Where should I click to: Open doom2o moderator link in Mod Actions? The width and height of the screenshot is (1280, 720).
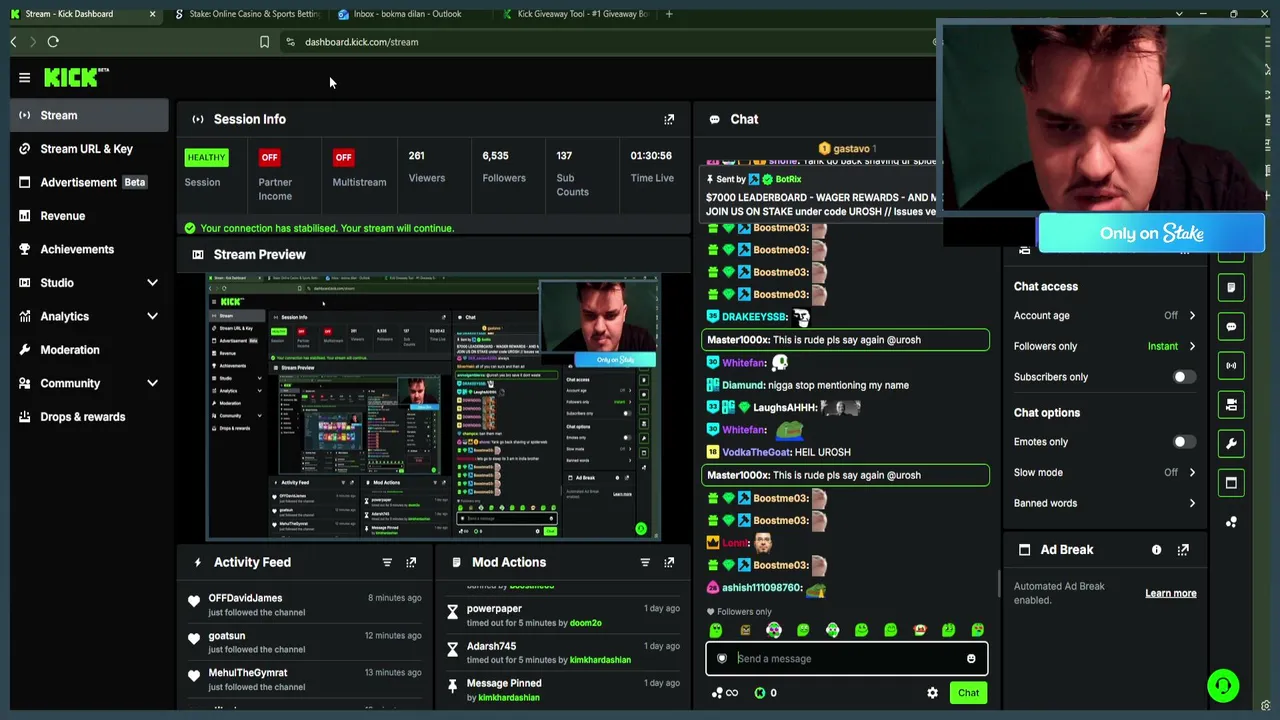(586, 623)
